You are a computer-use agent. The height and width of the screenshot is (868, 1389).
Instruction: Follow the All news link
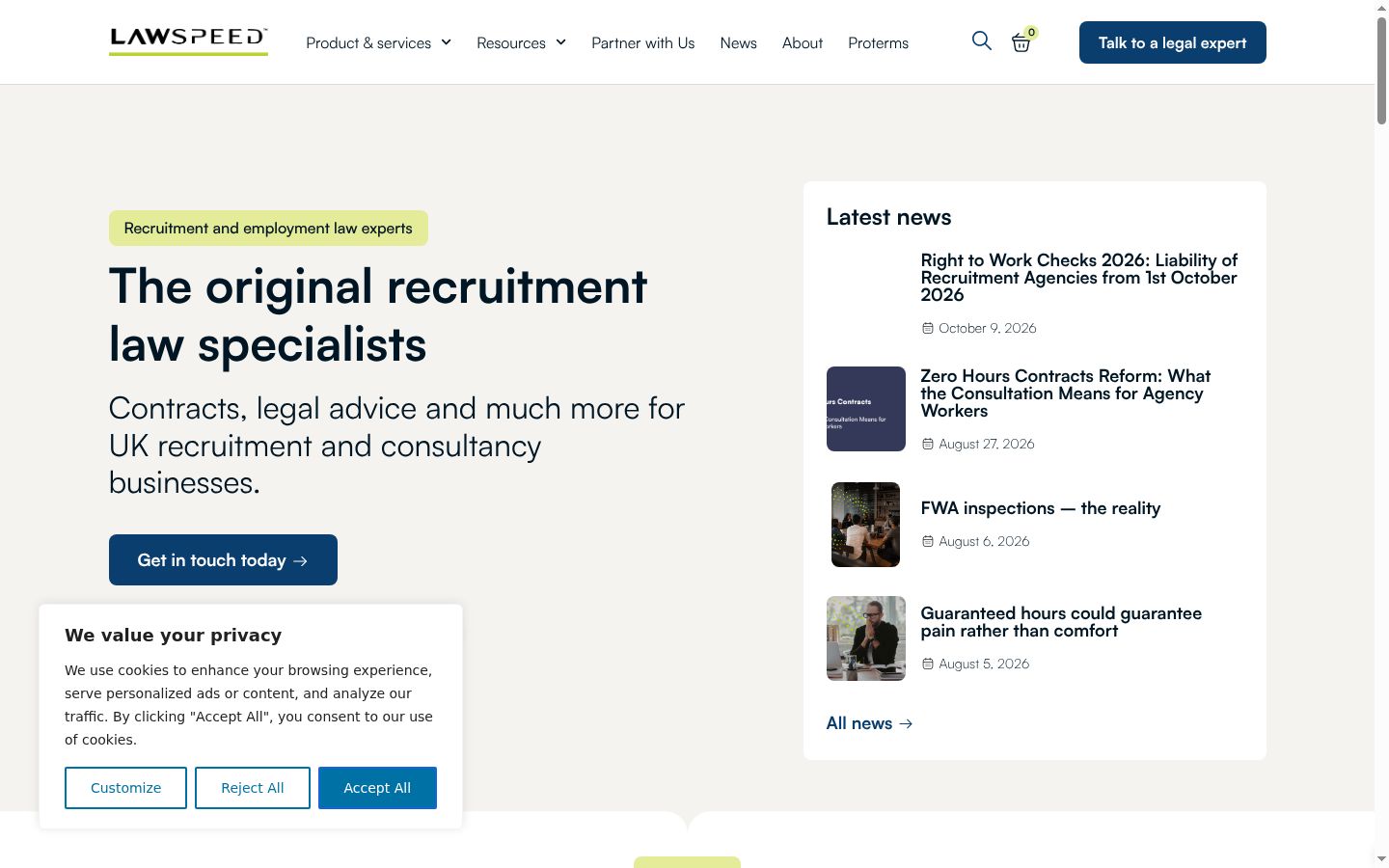[x=869, y=723]
